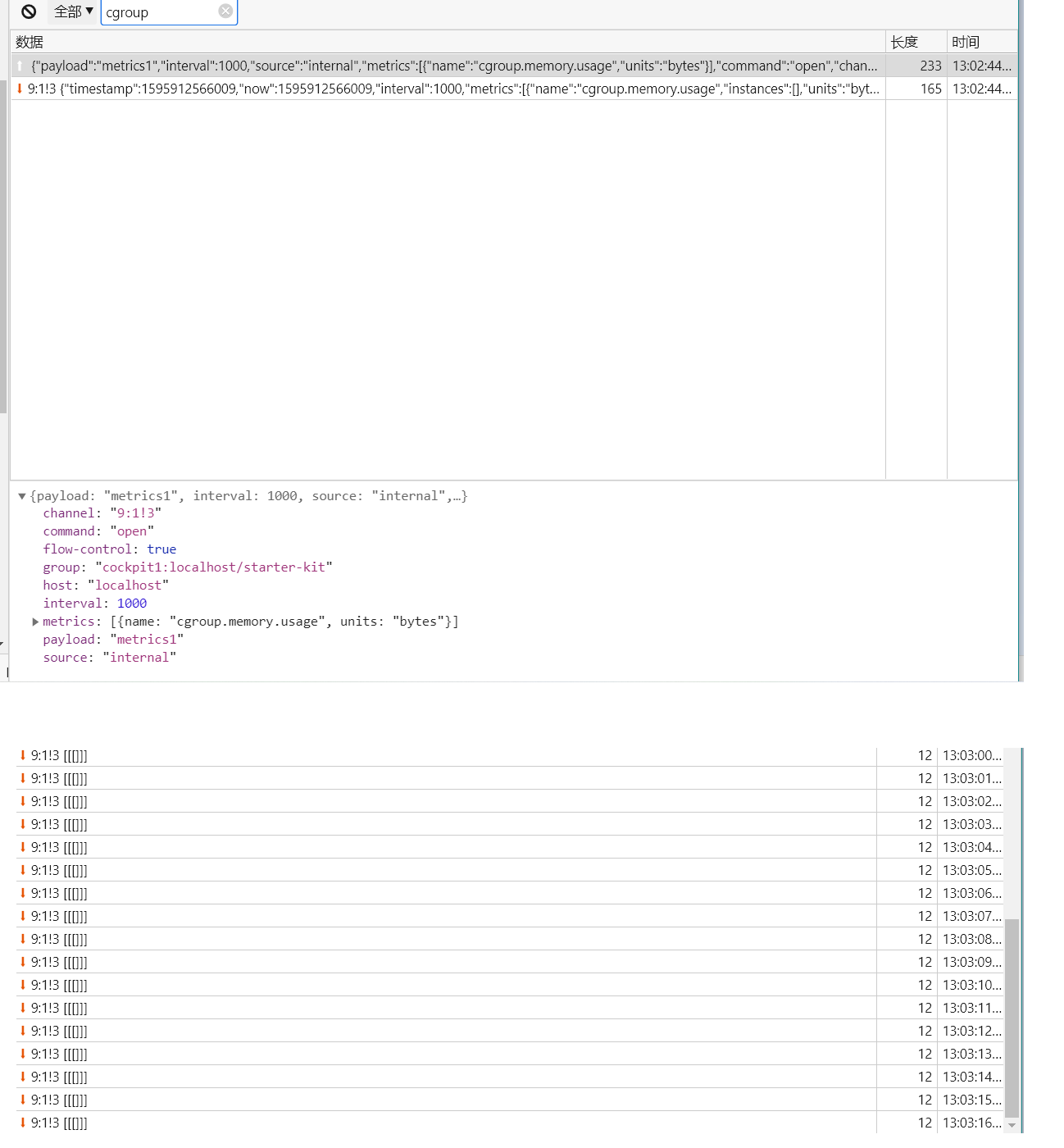
Task: Expand the metrics array in the detail pane
Action: [34, 622]
